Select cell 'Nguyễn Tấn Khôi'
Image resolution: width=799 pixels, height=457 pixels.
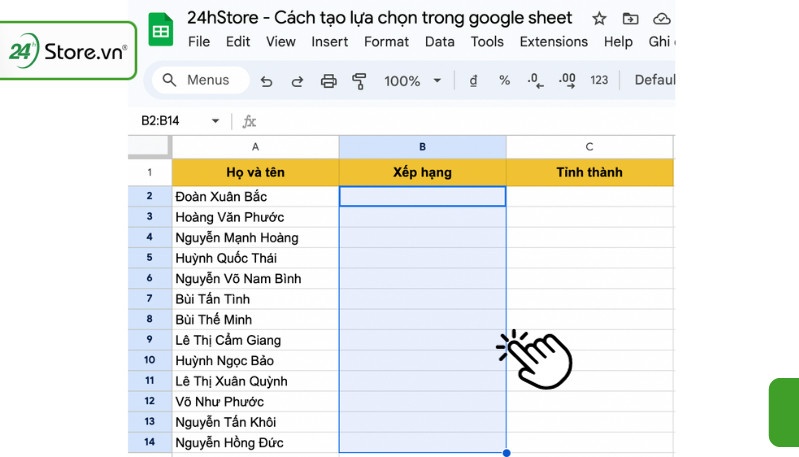pyautogui.click(x=255, y=422)
